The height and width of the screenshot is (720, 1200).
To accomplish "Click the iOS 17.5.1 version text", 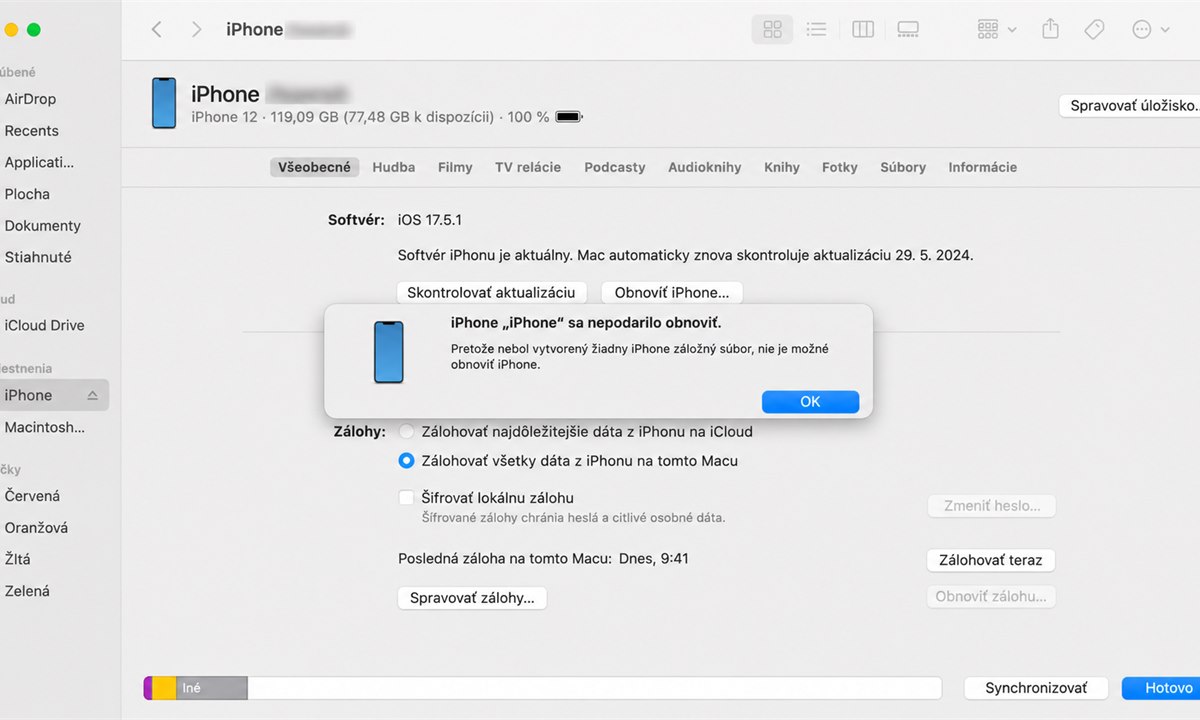I will pyautogui.click(x=430, y=219).
